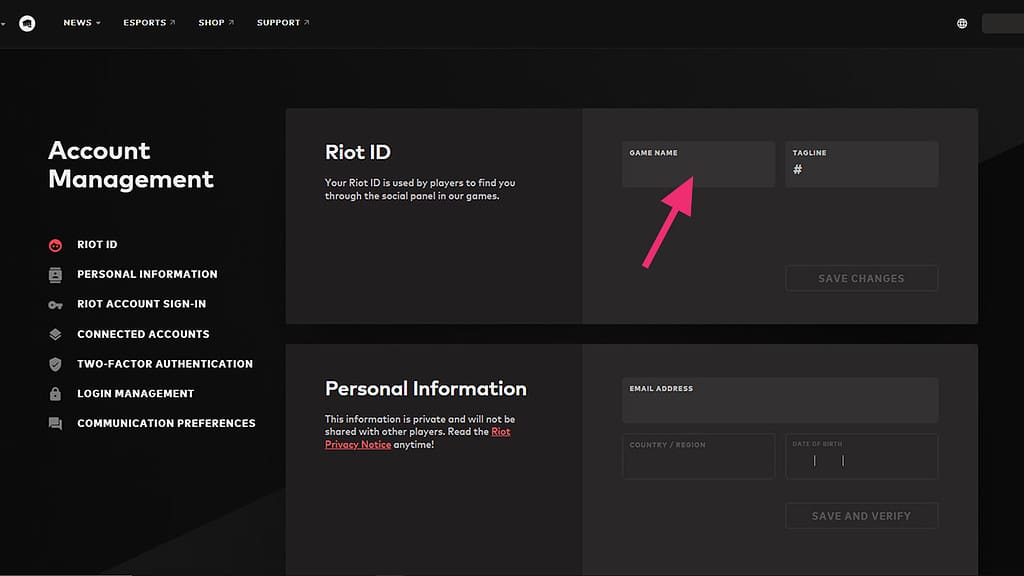This screenshot has height=576, width=1024.
Task: Open the Support external link
Action: pyautogui.click(x=283, y=23)
